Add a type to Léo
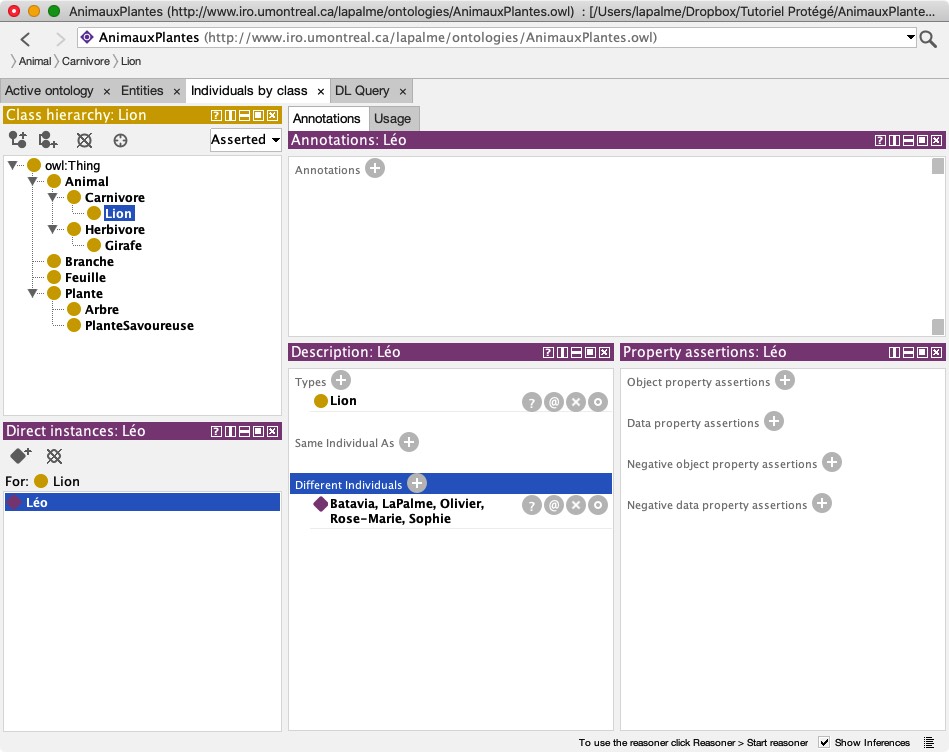The height and width of the screenshot is (752, 949). pos(341,380)
